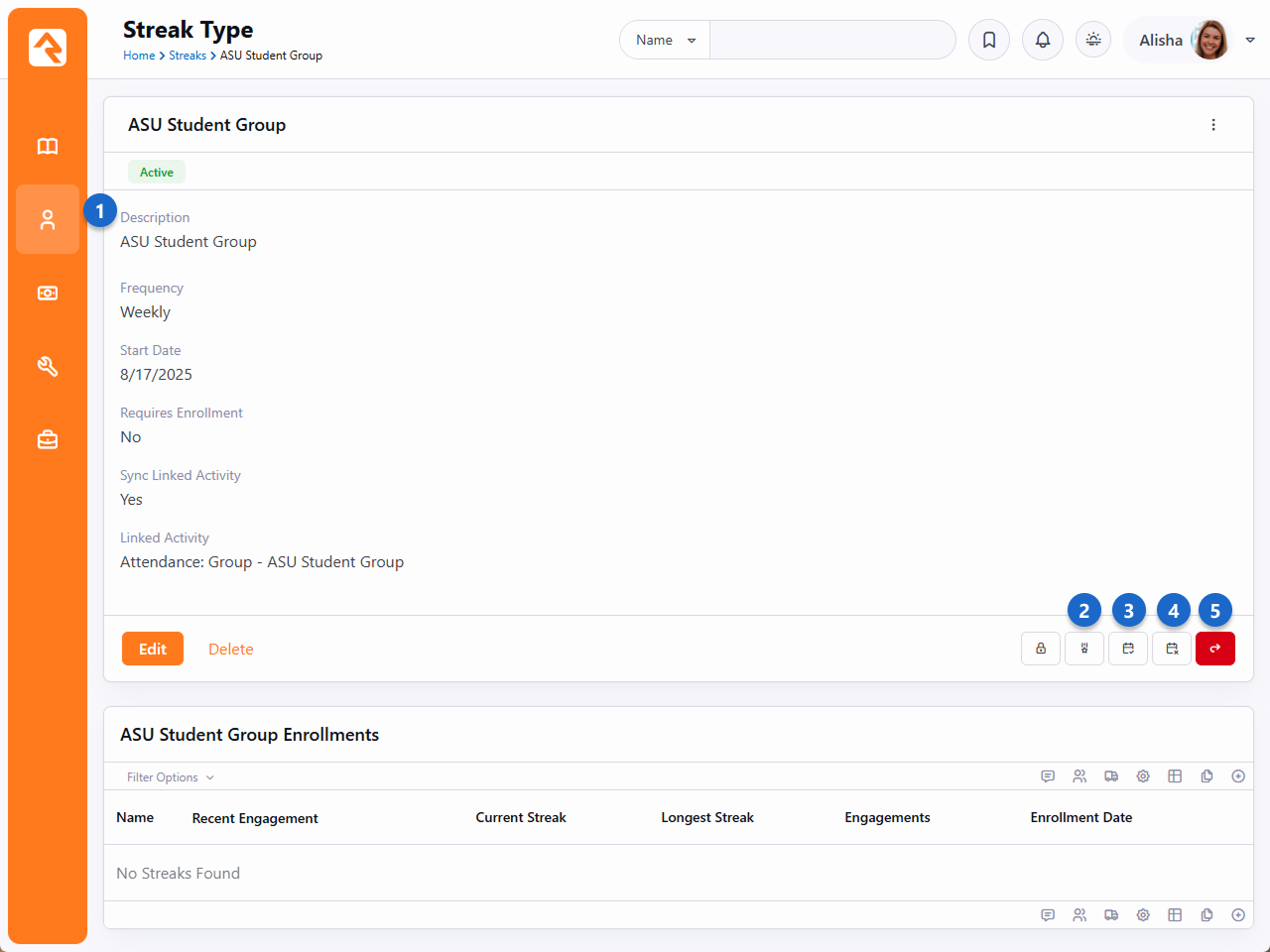The width and height of the screenshot is (1270, 952).
Task: Click the calendar X icon button
Action: pos(1172,649)
